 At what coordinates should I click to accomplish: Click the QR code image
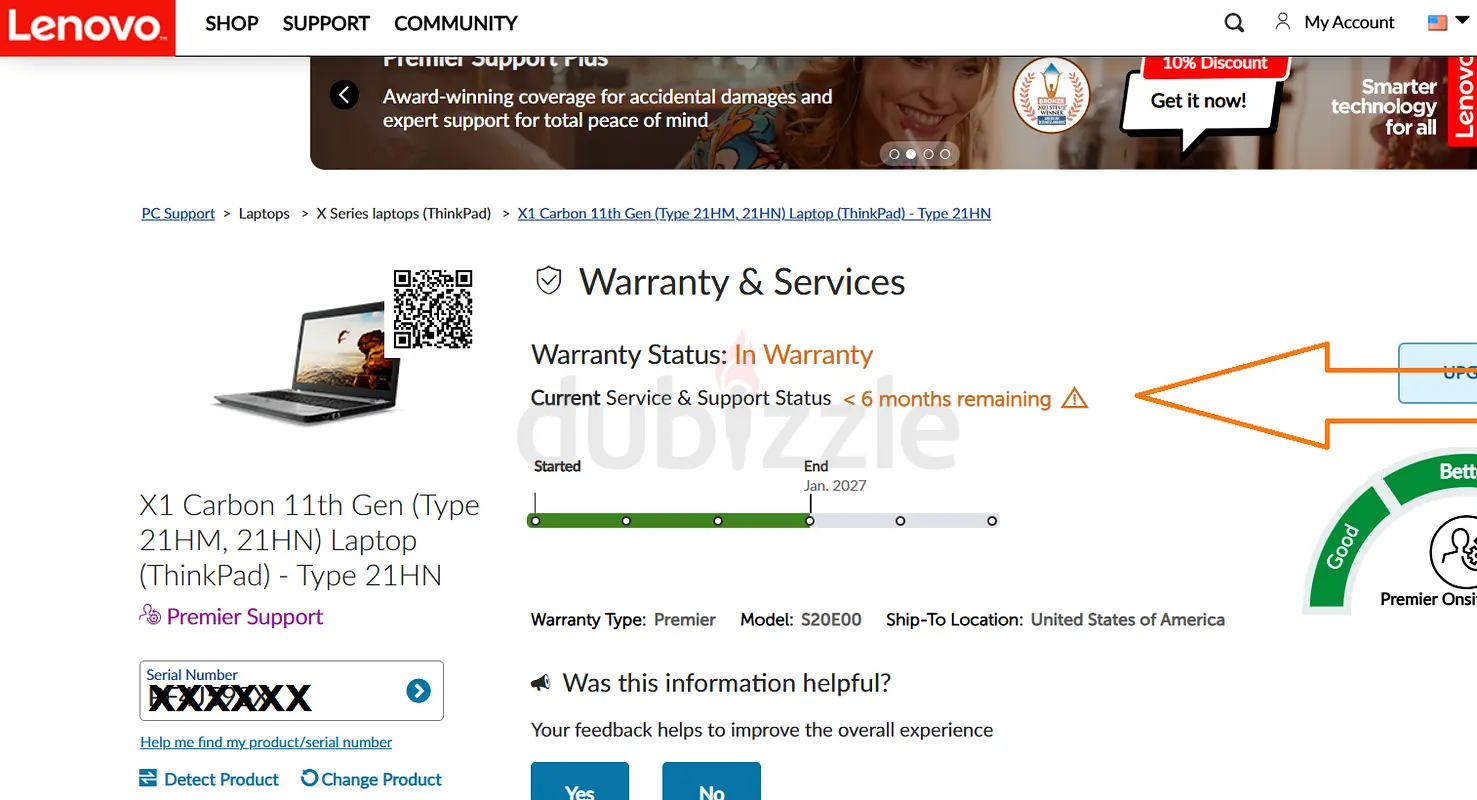tap(432, 309)
